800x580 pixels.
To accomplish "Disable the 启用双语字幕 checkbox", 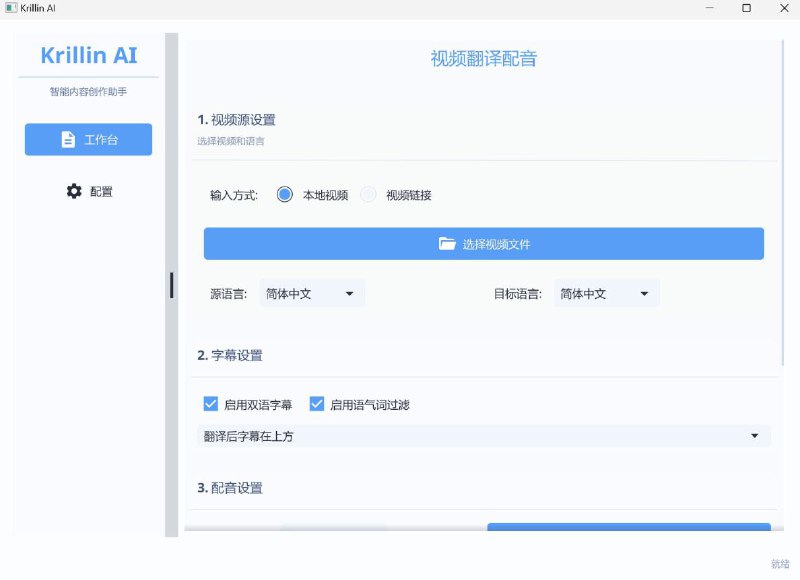I will click(x=210, y=403).
